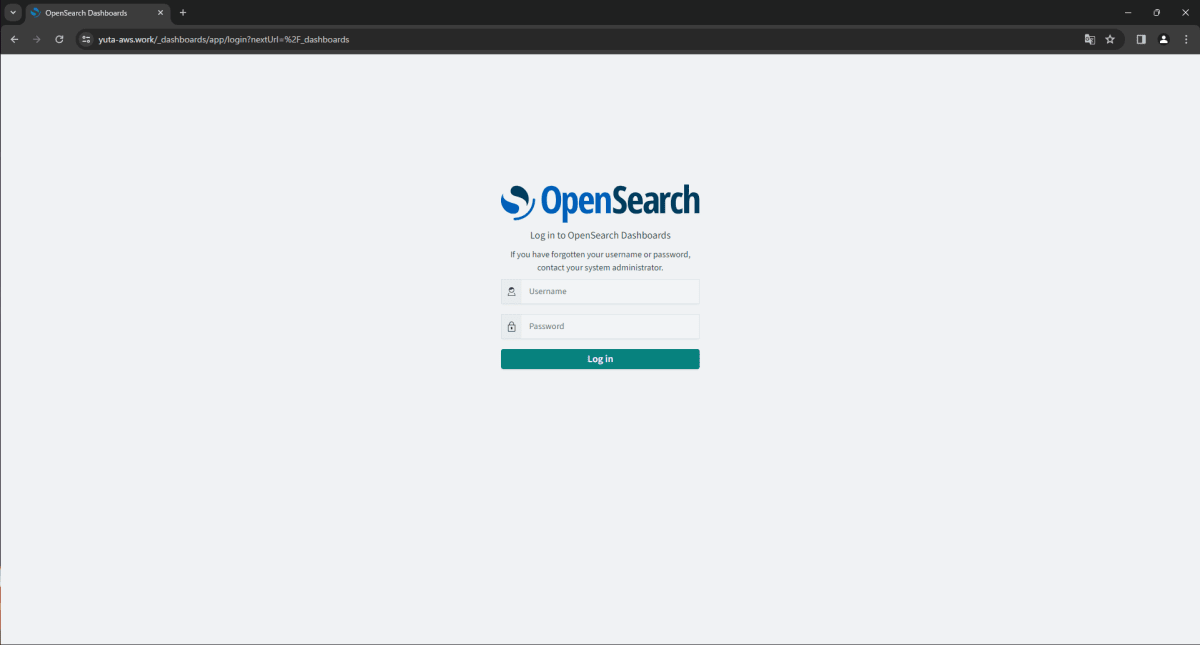Screen dimensions: 1200x645
Task: Click the OpenSearch favicon in the tab
Action: click(35, 13)
